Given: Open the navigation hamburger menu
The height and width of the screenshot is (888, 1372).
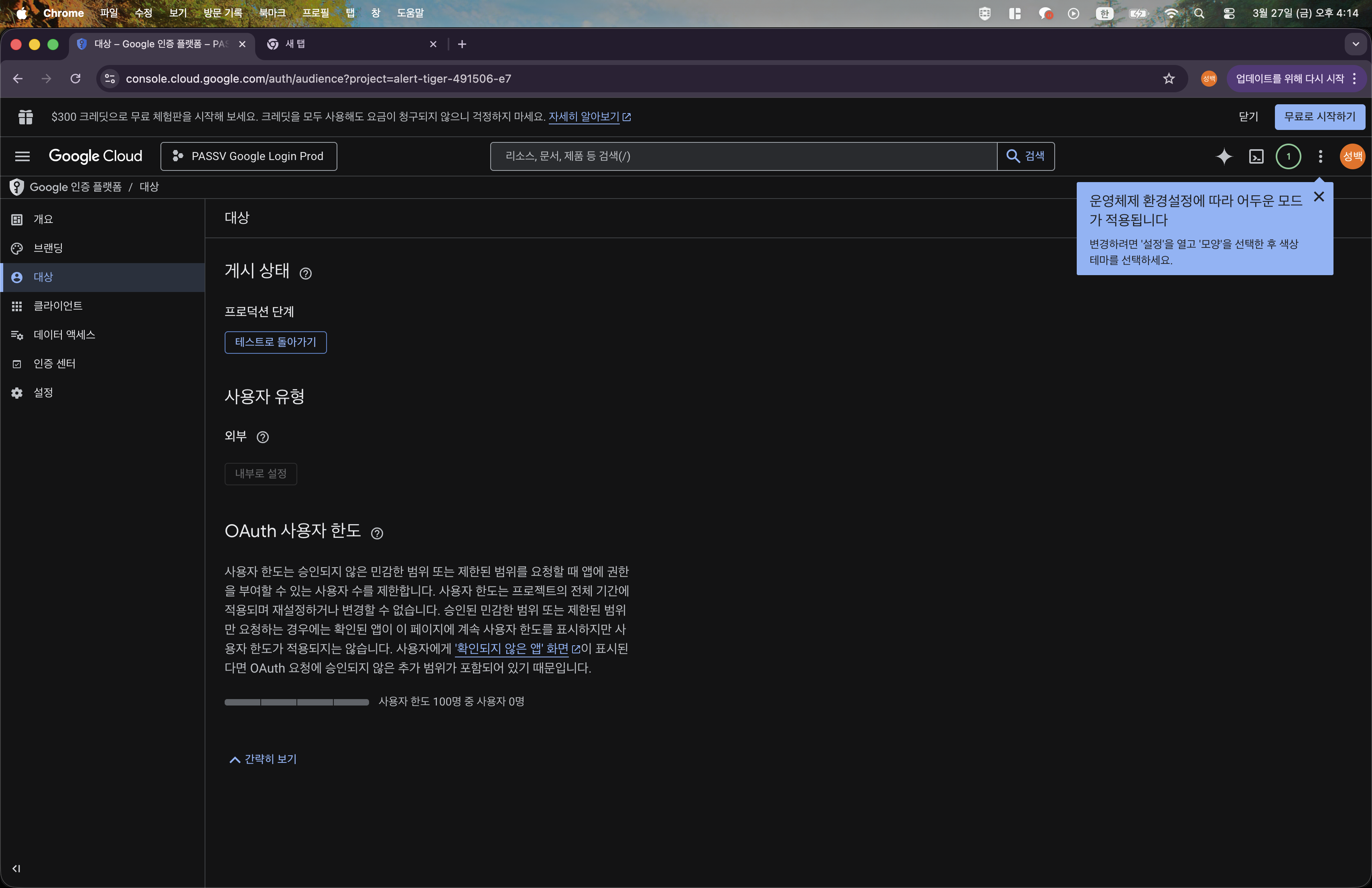Looking at the screenshot, I should 22,156.
